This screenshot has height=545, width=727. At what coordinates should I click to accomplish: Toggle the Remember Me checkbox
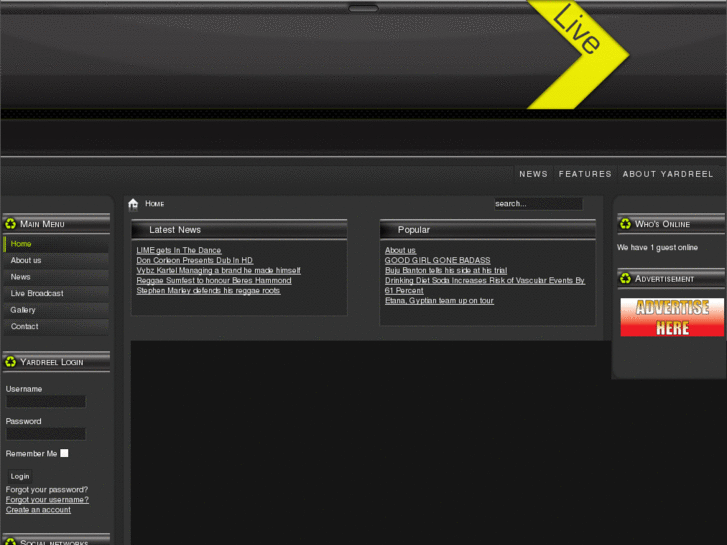point(64,453)
